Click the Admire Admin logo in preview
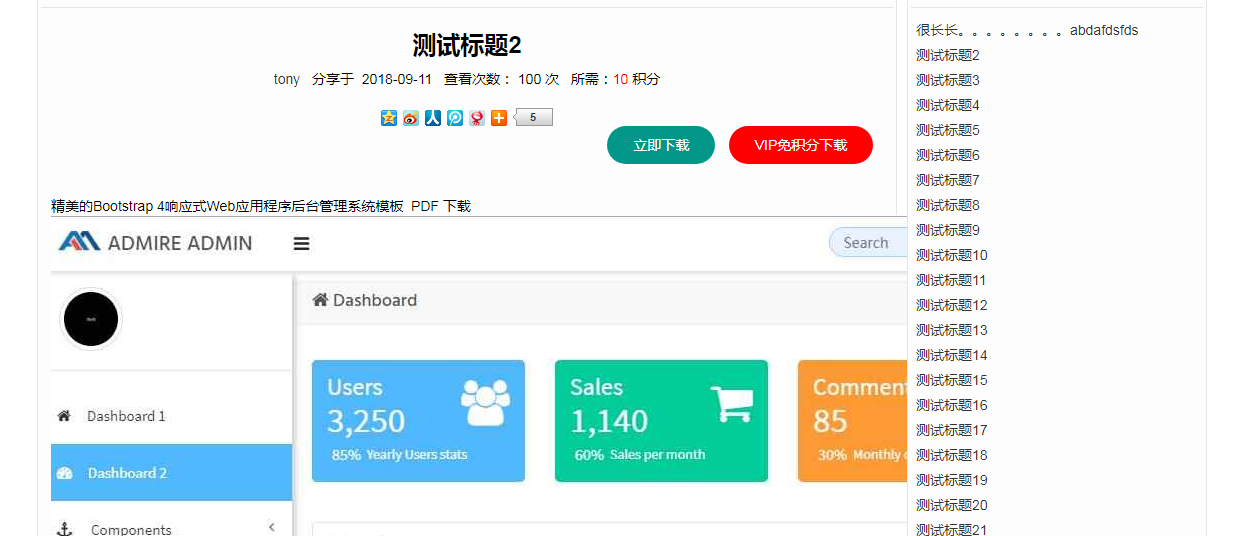This screenshot has width=1246, height=536. (155, 242)
